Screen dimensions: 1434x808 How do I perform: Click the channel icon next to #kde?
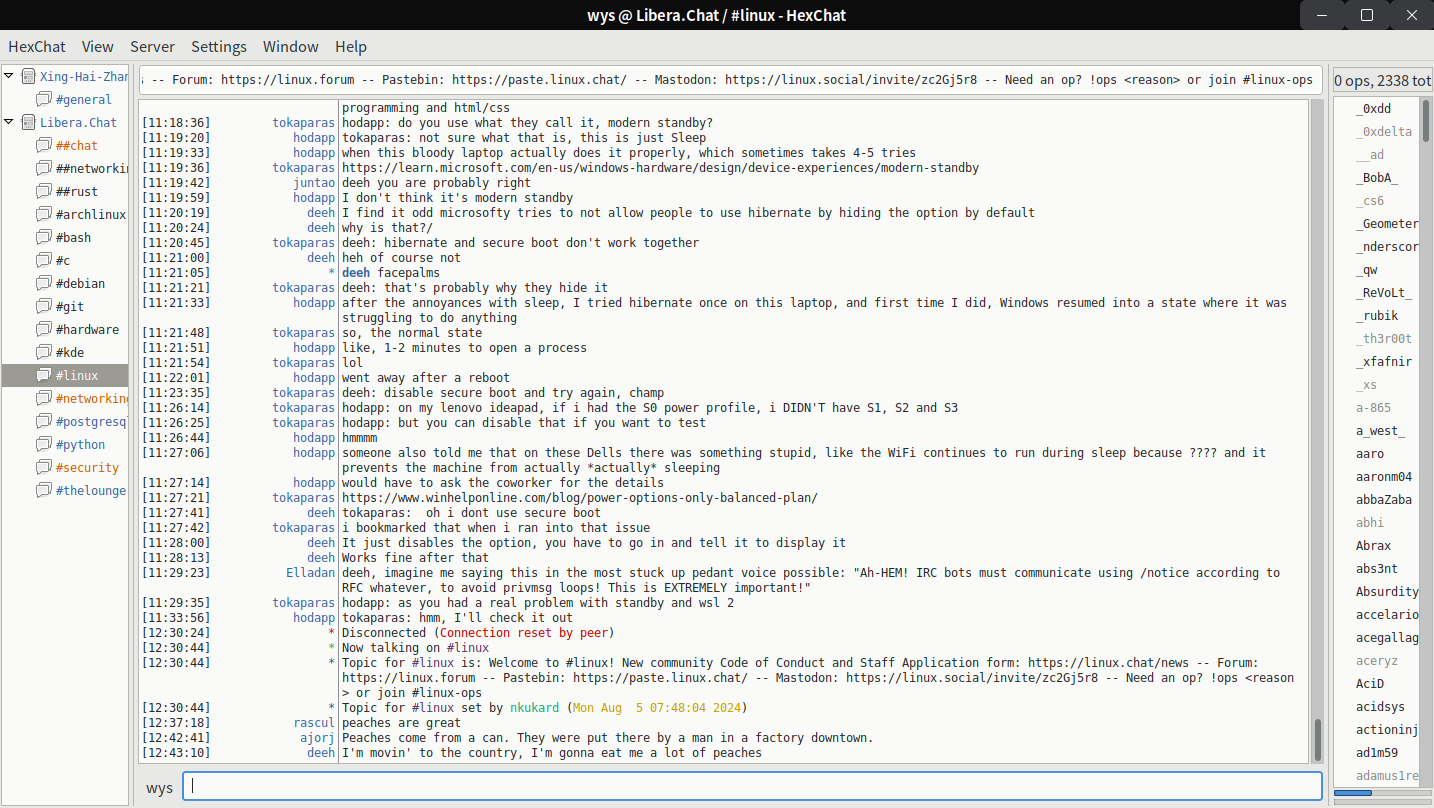[44, 353]
